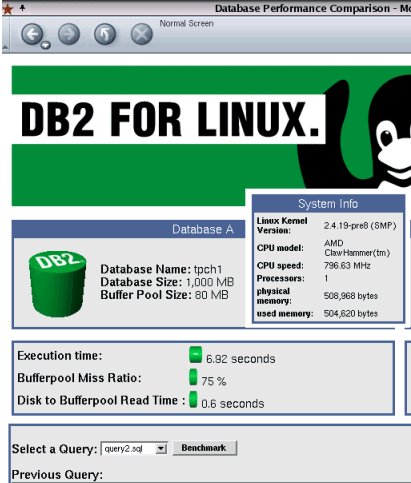Open the Back button history dropdown arrow

tap(46, 45)
